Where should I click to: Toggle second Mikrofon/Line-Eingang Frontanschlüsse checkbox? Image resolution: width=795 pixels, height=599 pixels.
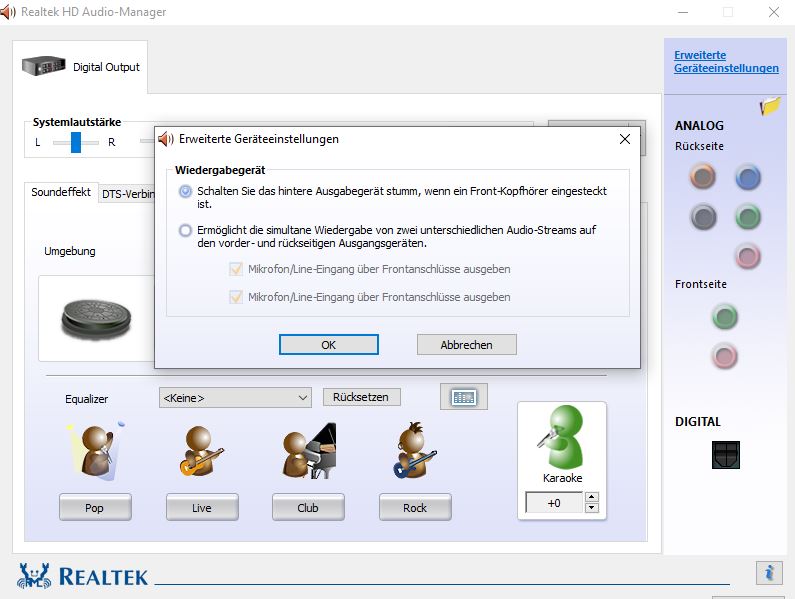pos(236,297)
